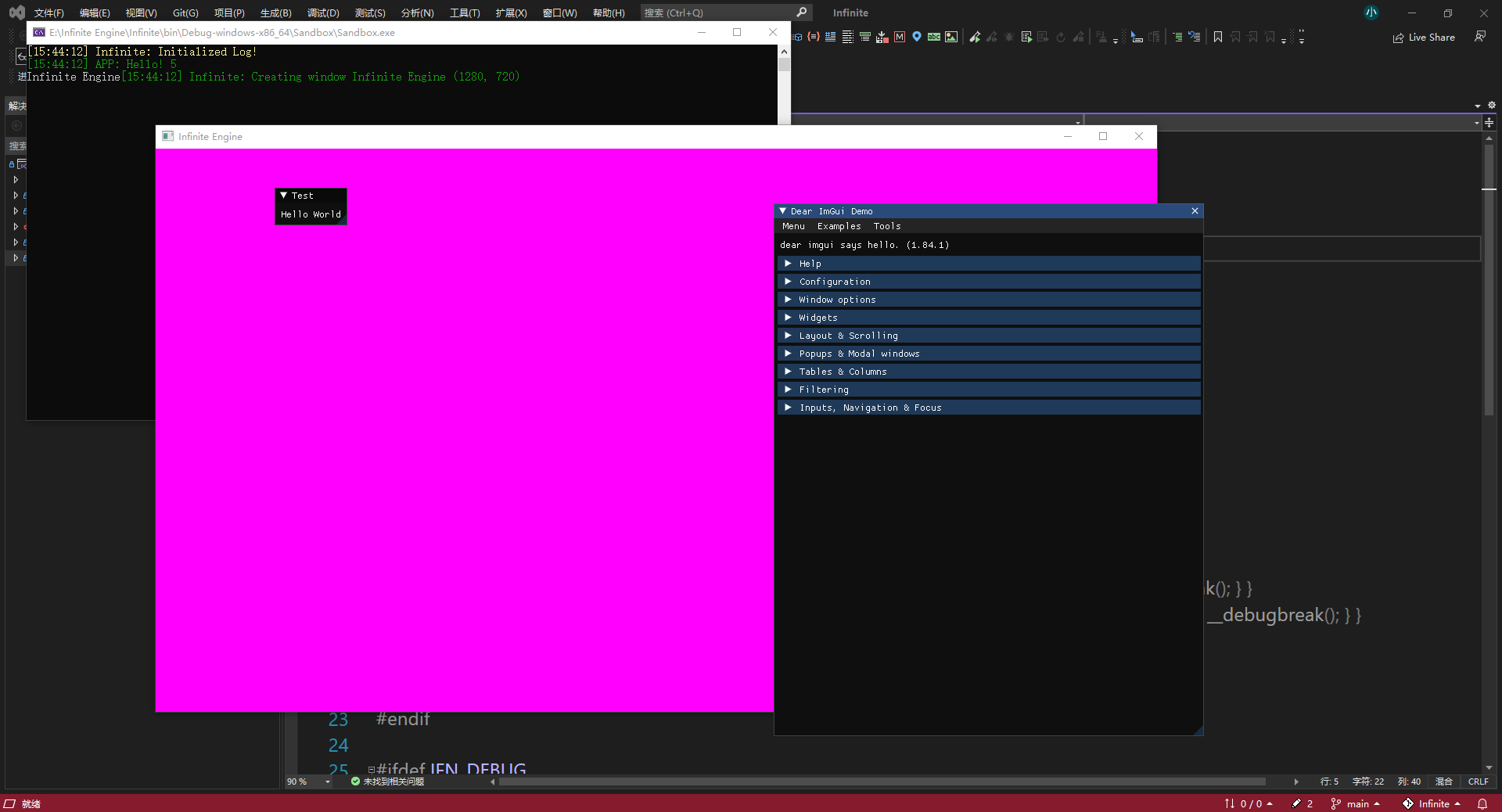Expand the Tables & Columns section

pos(989,372)
